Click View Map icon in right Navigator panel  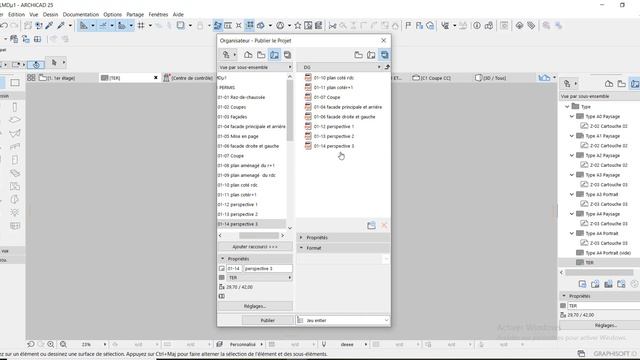622,84
